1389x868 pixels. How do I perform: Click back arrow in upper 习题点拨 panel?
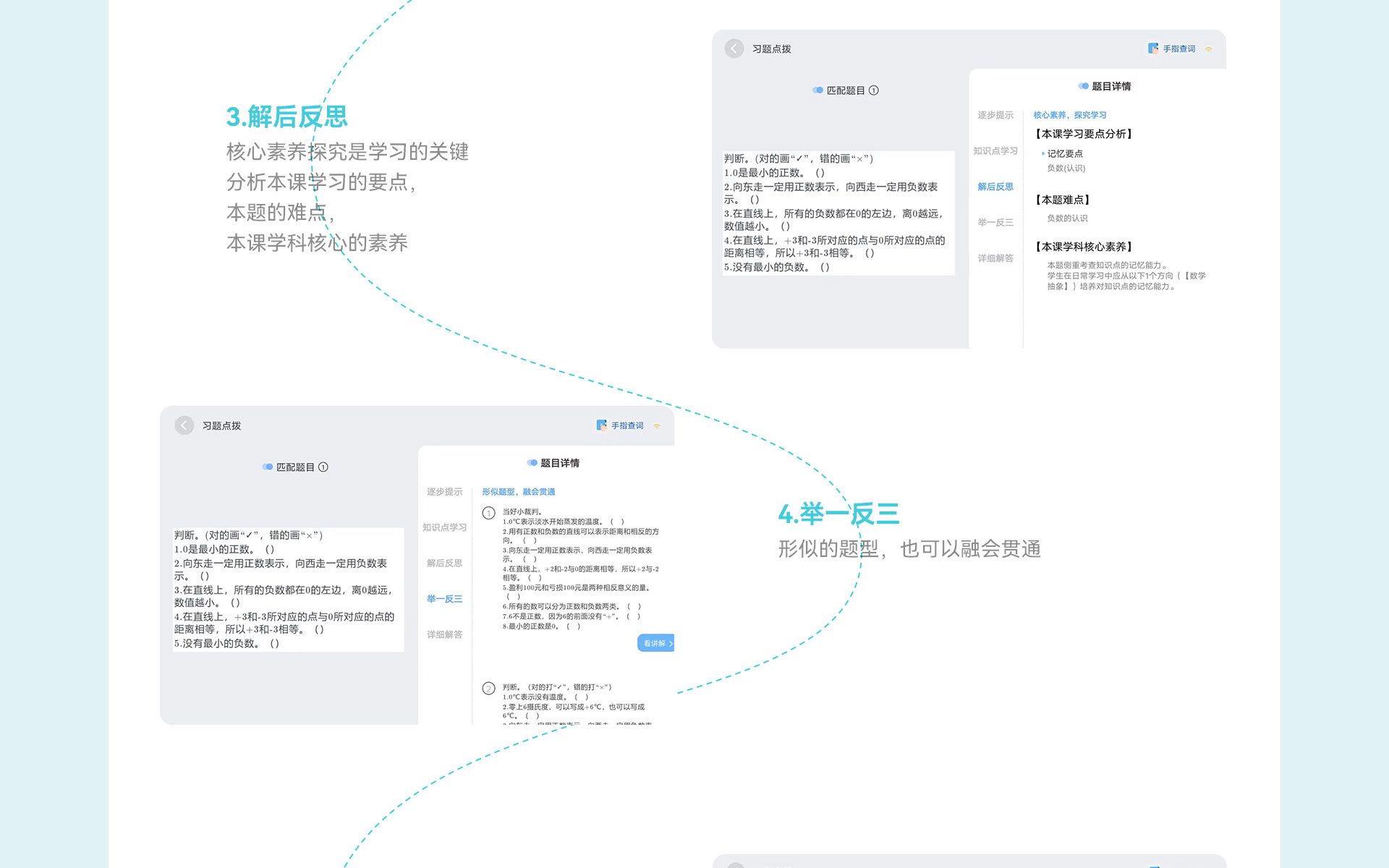coord(734,48)
